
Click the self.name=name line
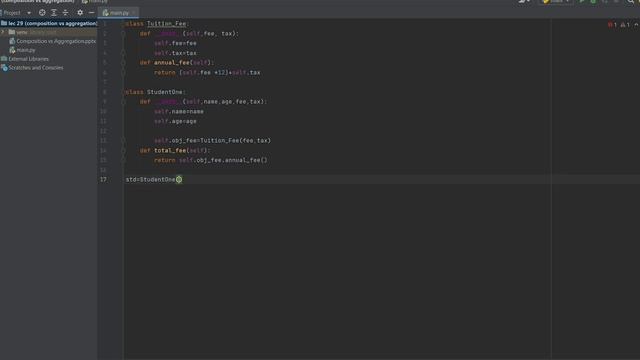(x=179, y=111)
